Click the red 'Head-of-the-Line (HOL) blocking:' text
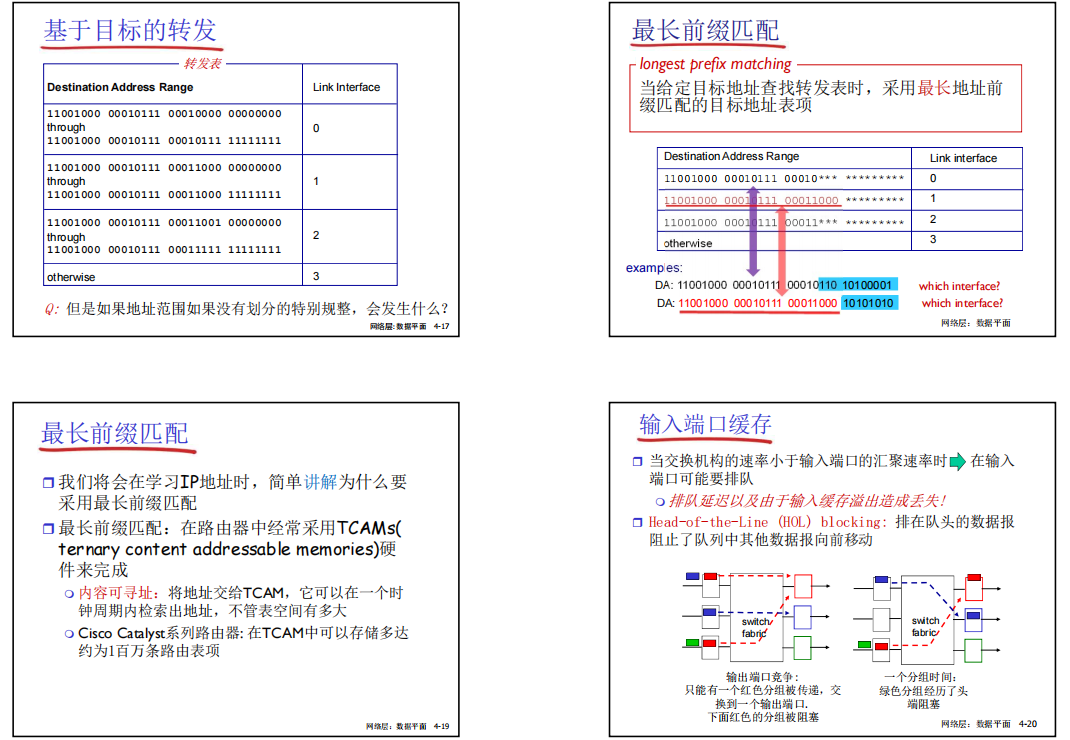This screenshot has width=1070, height=740. coord(768,522)
